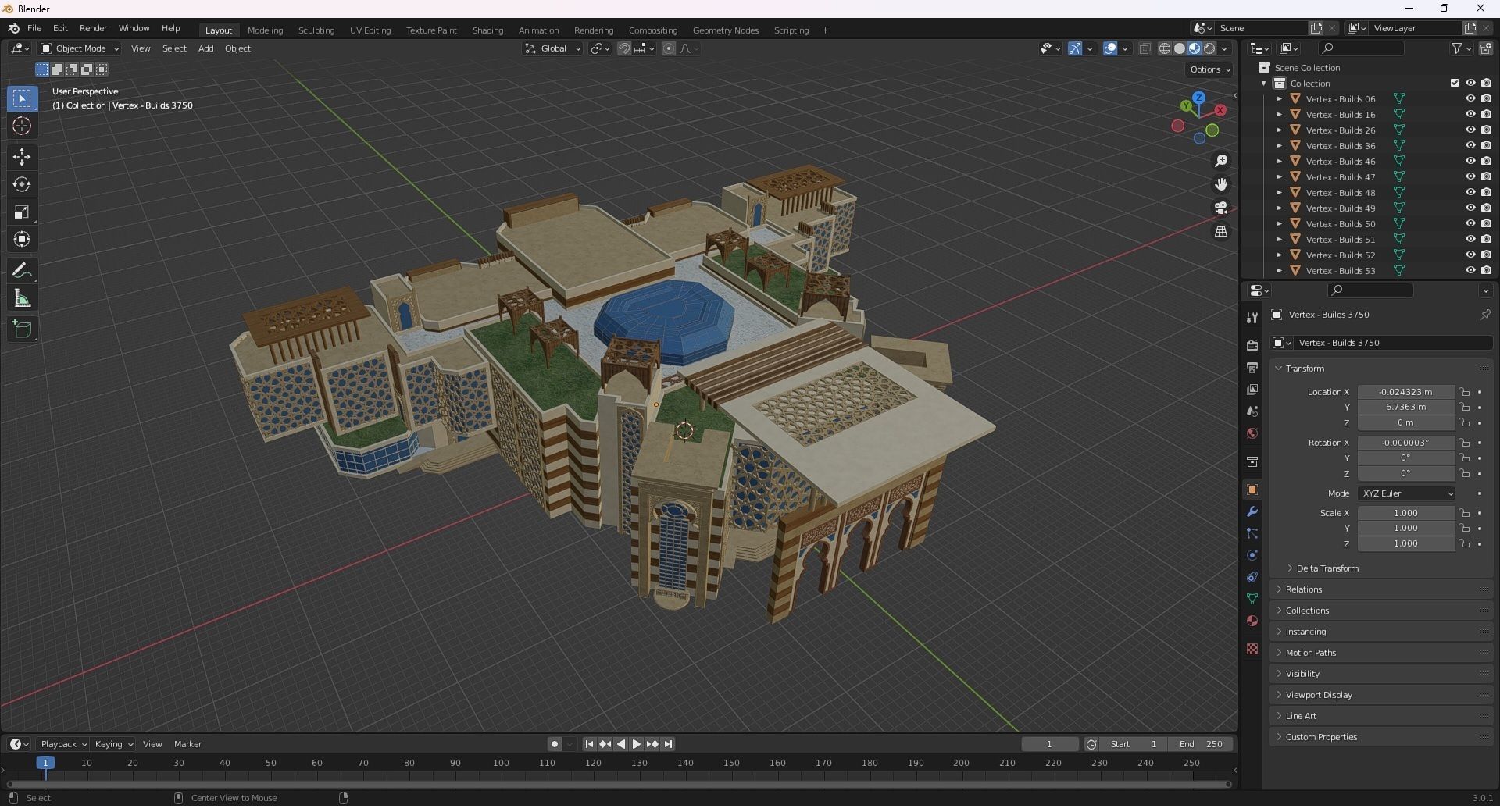
Task: Switch to the Geometry Nodes workspace tab
Action: coord(725,30)
